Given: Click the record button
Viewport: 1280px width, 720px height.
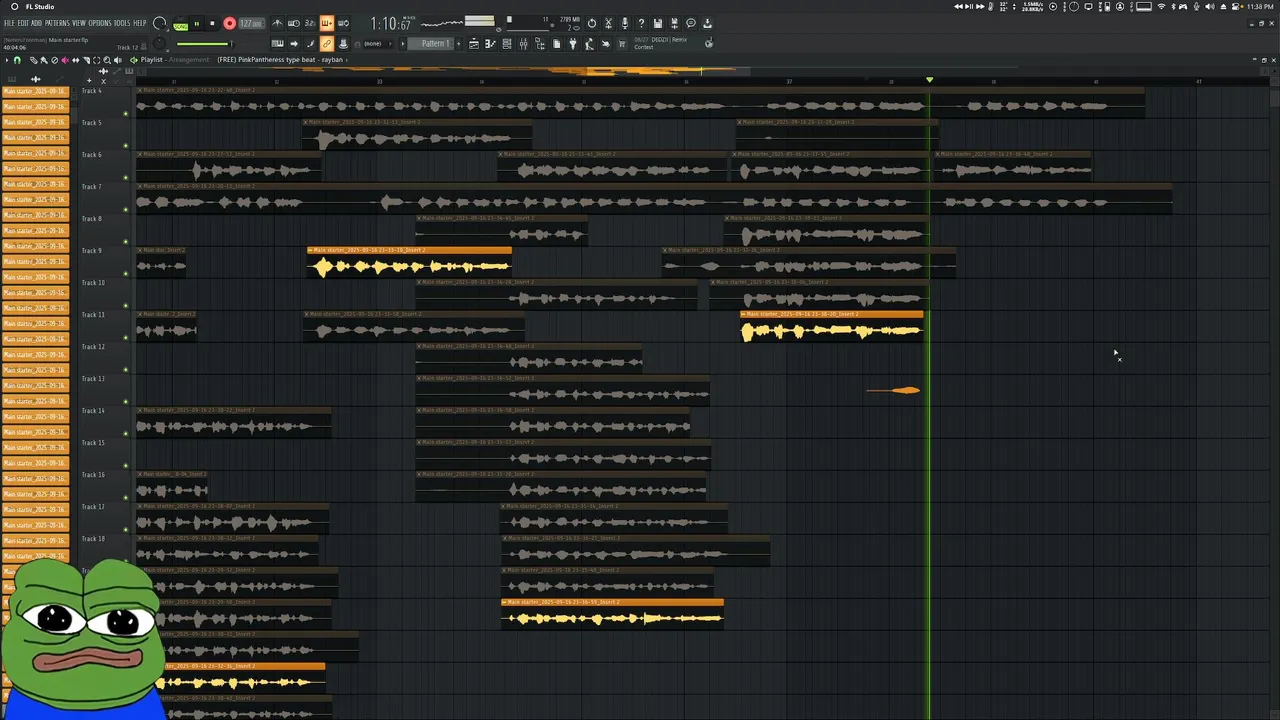Looking at the screenshot, I should point(230,23).
